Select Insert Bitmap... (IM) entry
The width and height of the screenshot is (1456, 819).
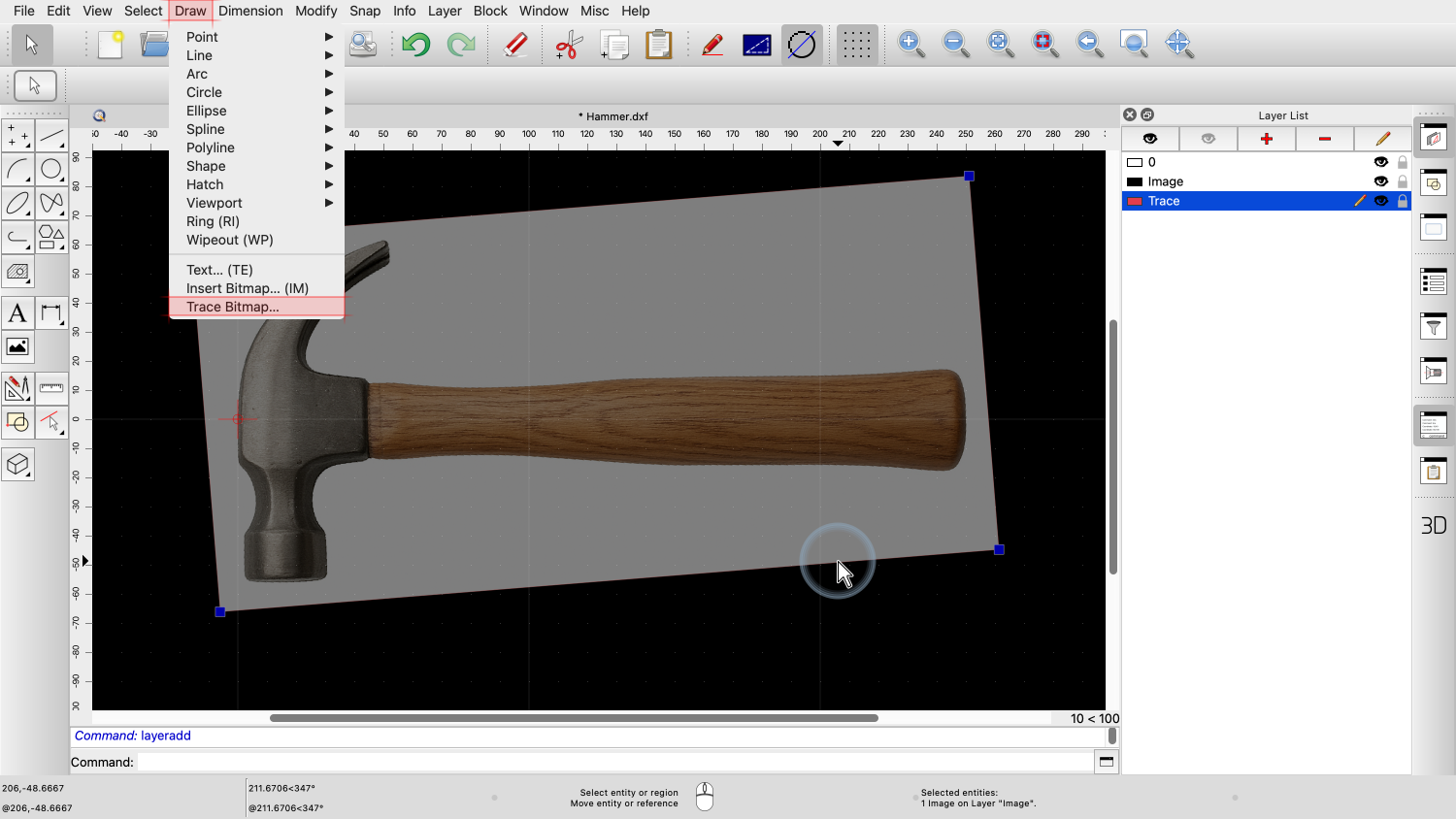[x=248, y=288]
